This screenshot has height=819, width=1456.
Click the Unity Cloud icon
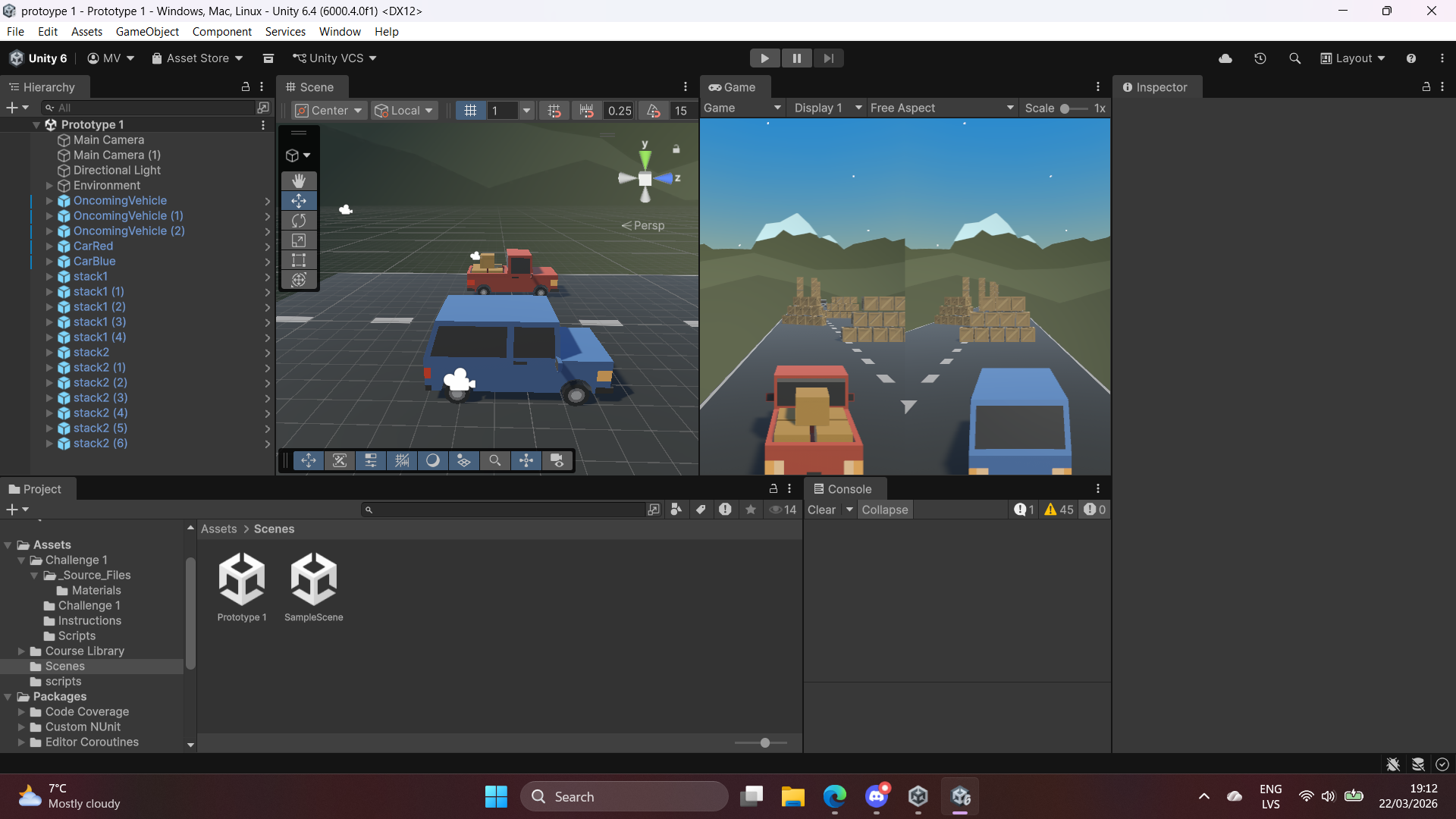click(x=1225, y=58)
